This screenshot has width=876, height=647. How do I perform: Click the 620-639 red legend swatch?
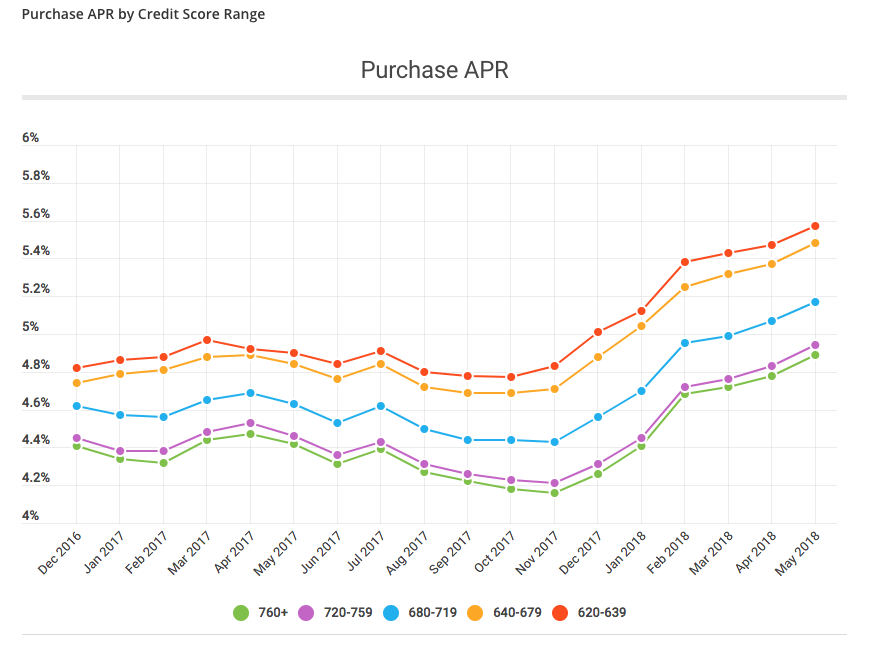point(563,612)
